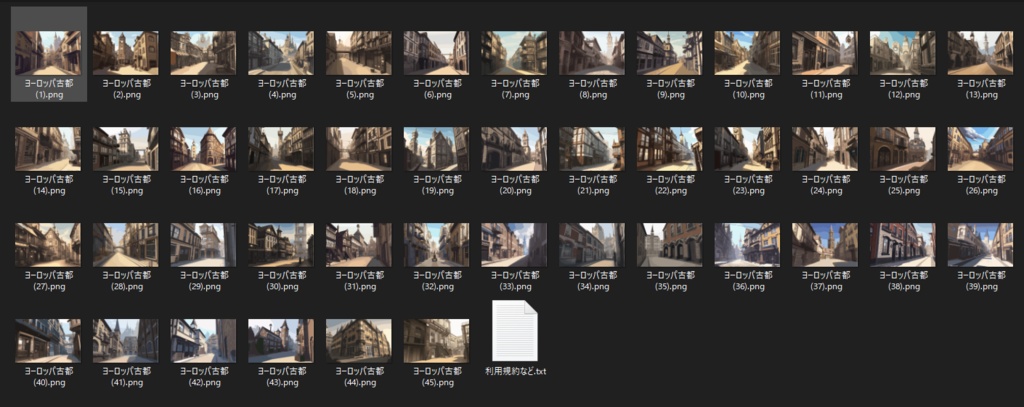
Task: Select thumbnail of ヨーロッパ古都 (25).png
Action: tap(903, 149)
